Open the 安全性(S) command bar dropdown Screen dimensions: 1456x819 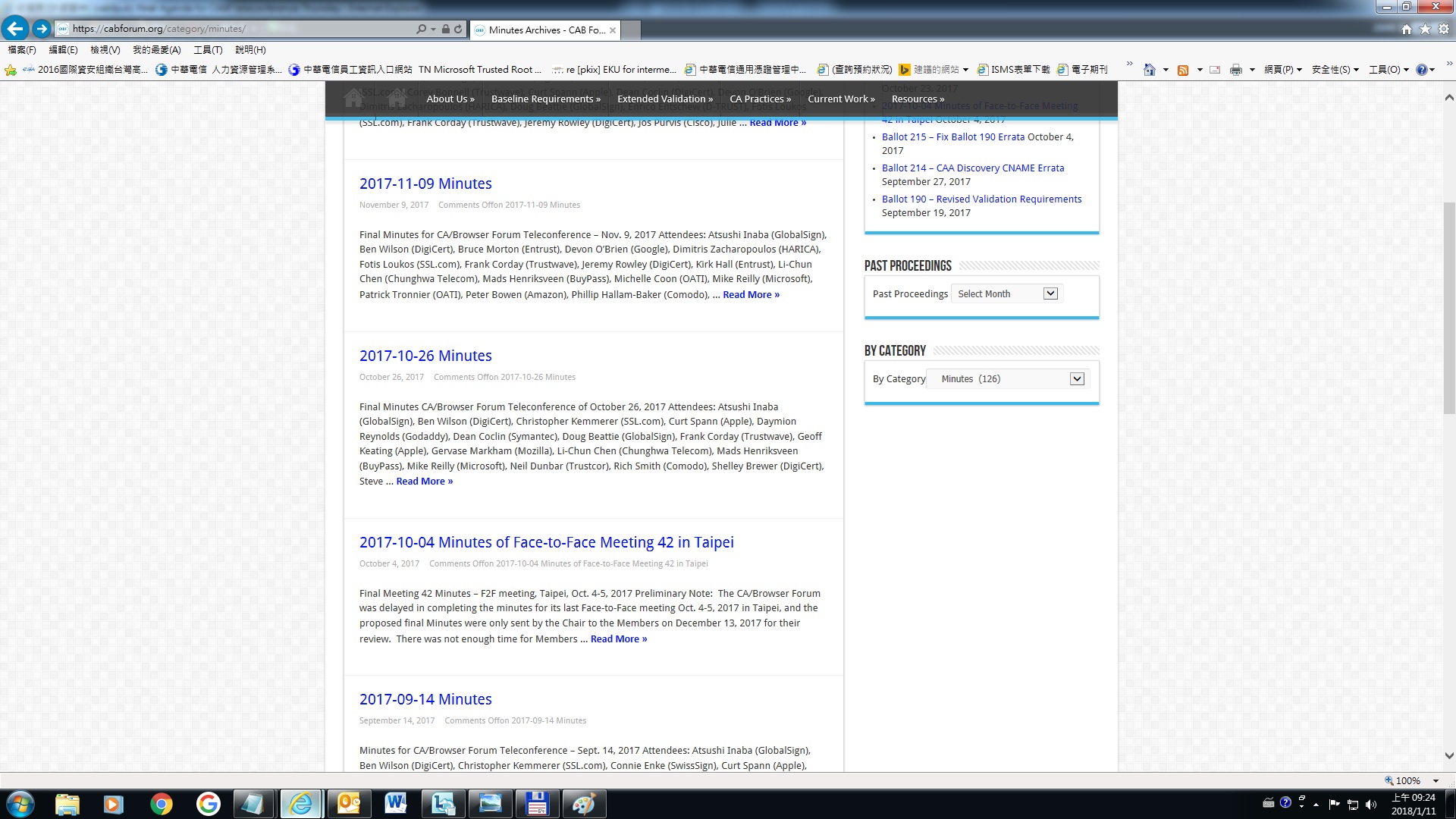coord(1335,70)
